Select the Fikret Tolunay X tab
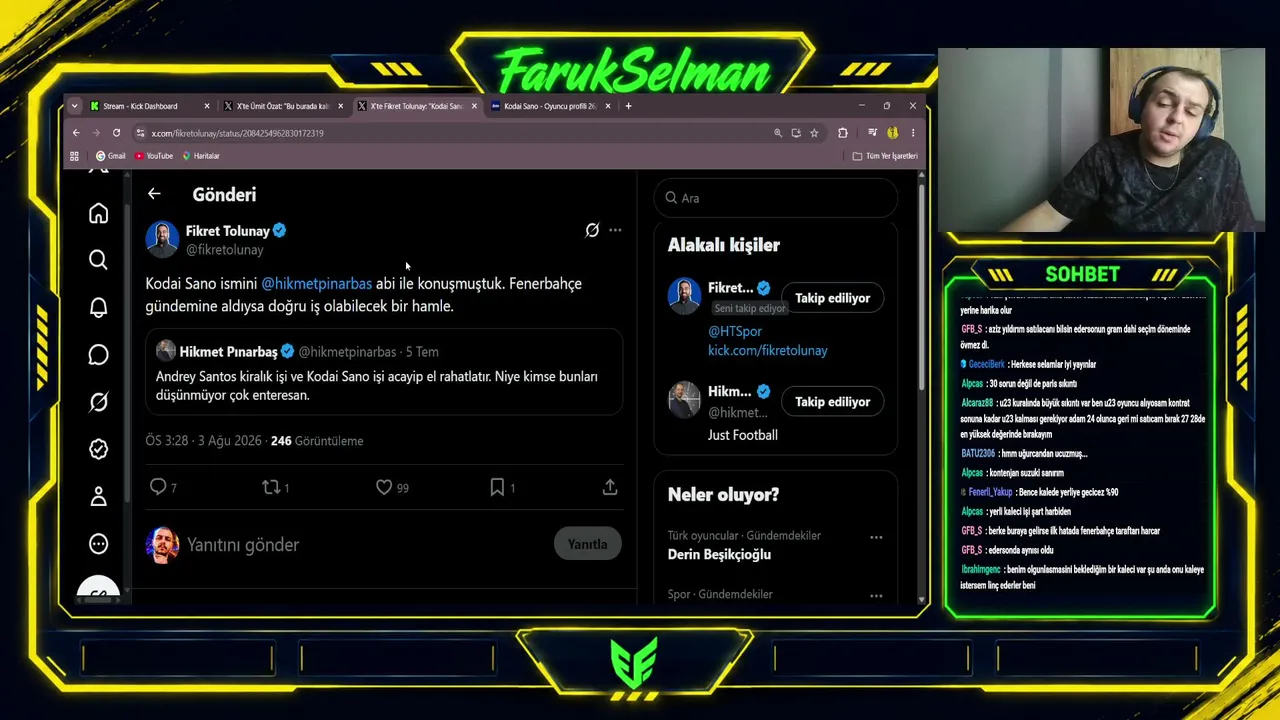This screenshot has height=720, width=1280. click(418, 106)
